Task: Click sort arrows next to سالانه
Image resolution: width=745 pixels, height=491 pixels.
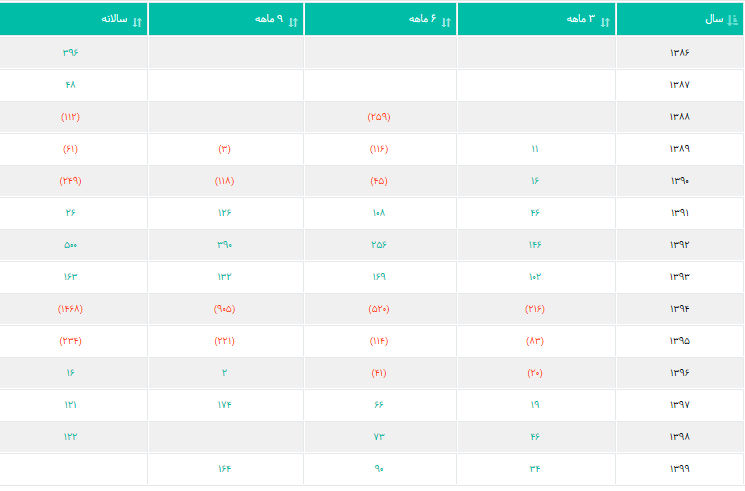Action: (x=137, y=21)
